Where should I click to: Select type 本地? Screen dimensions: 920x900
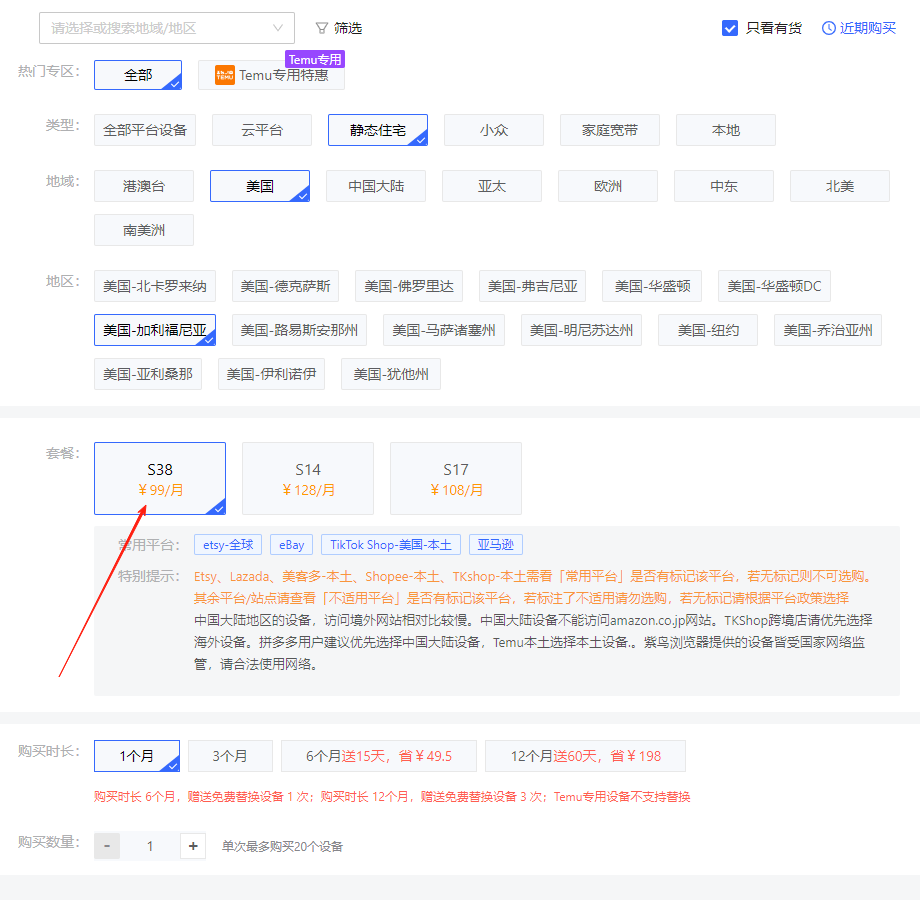tap(726, 130)
